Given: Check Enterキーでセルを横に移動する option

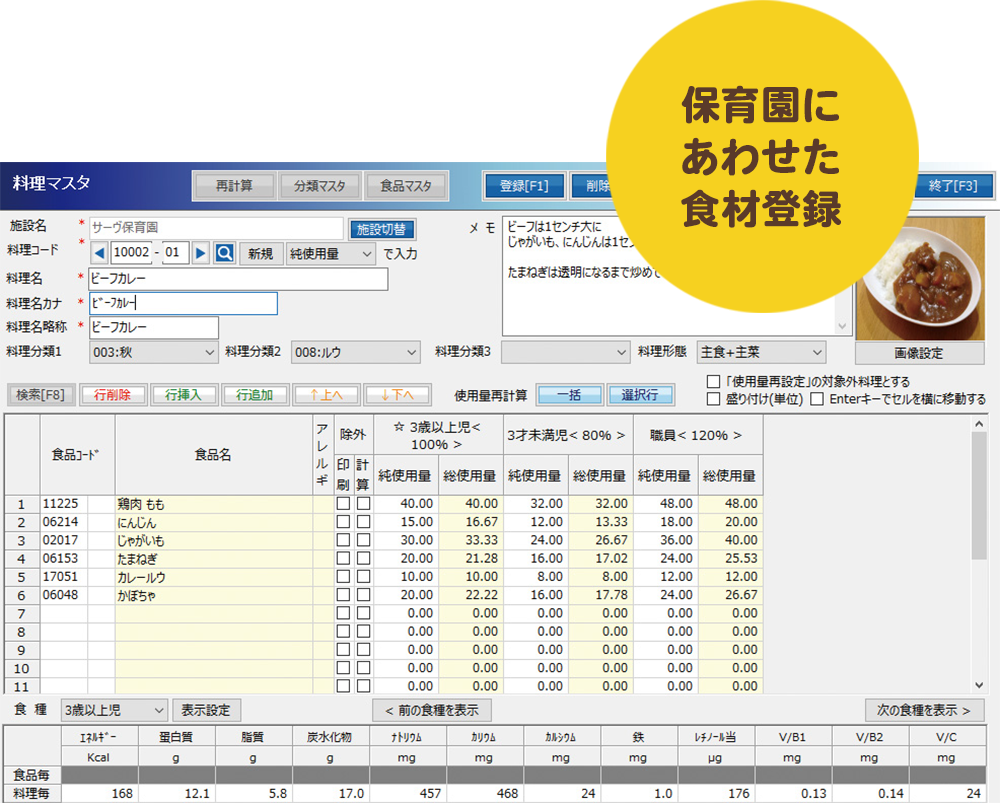Looking at the screenshot, I should coord(818,399).
